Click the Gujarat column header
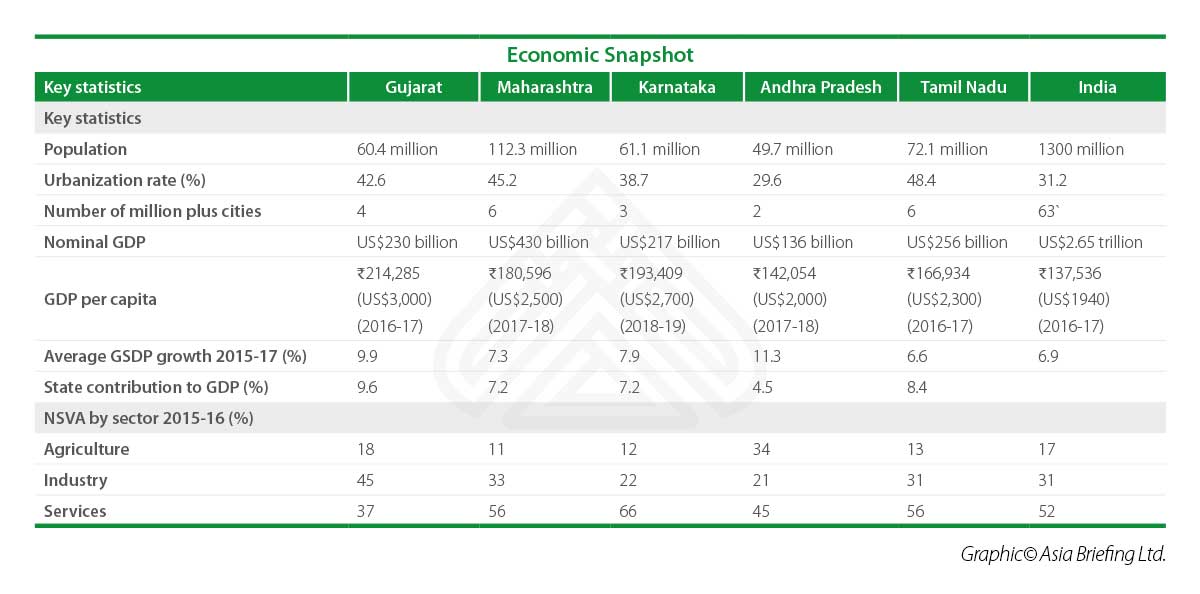 tap(414, 87)
